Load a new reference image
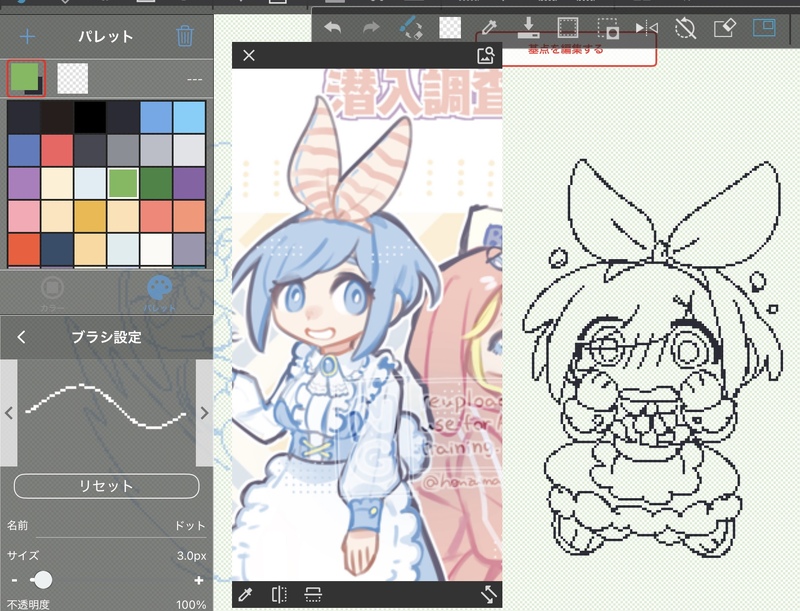This screenshot has height=611, width=800. [485, 55]
